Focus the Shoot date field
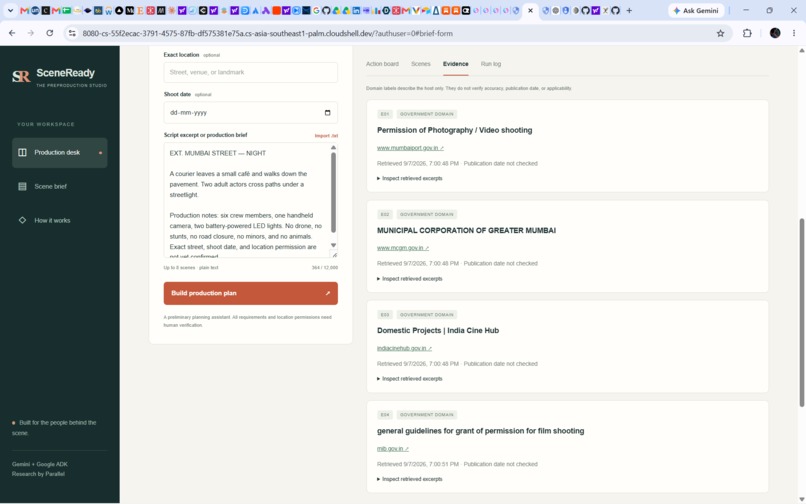 [250, 113]
